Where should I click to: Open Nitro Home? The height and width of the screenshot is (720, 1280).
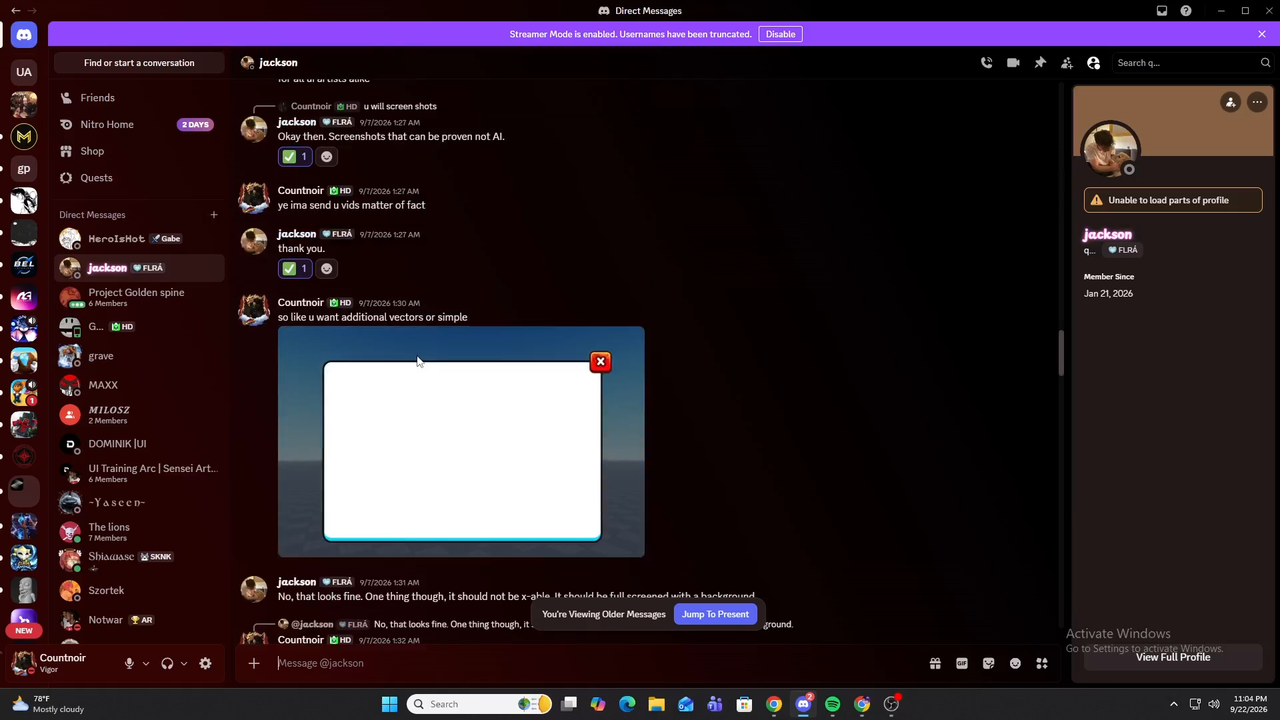click(x=139, y=124)
